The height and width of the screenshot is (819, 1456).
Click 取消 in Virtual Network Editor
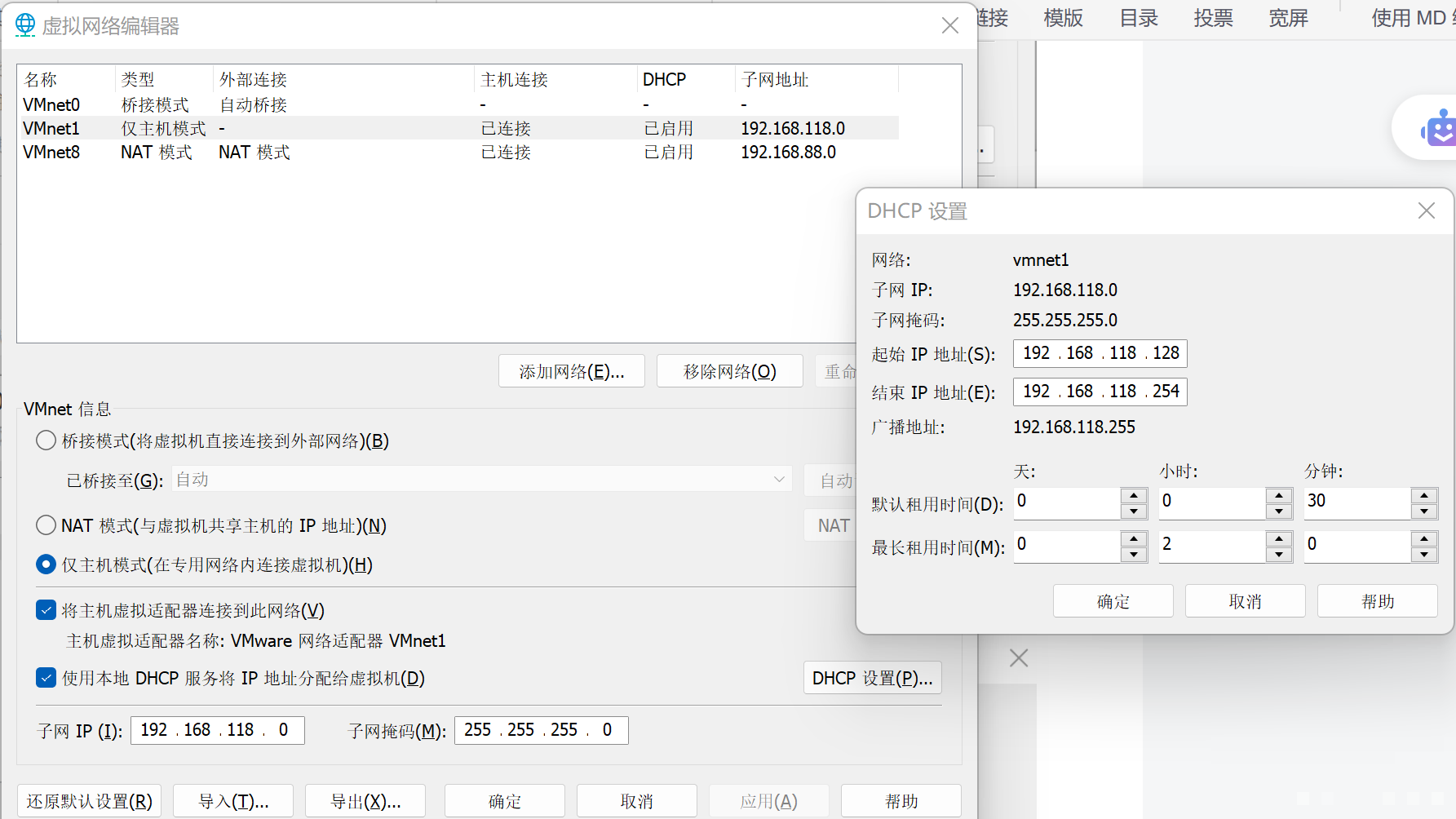coord(637,801)
